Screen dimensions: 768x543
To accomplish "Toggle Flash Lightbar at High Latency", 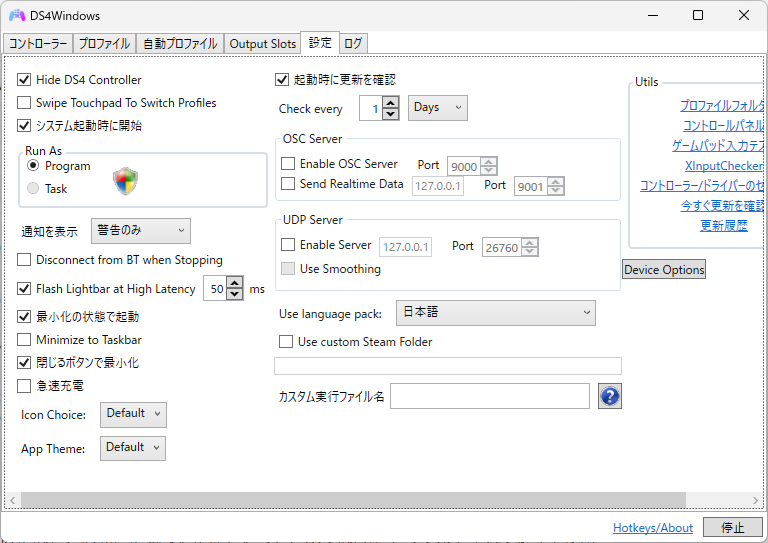I will click(x=24, y=288).
